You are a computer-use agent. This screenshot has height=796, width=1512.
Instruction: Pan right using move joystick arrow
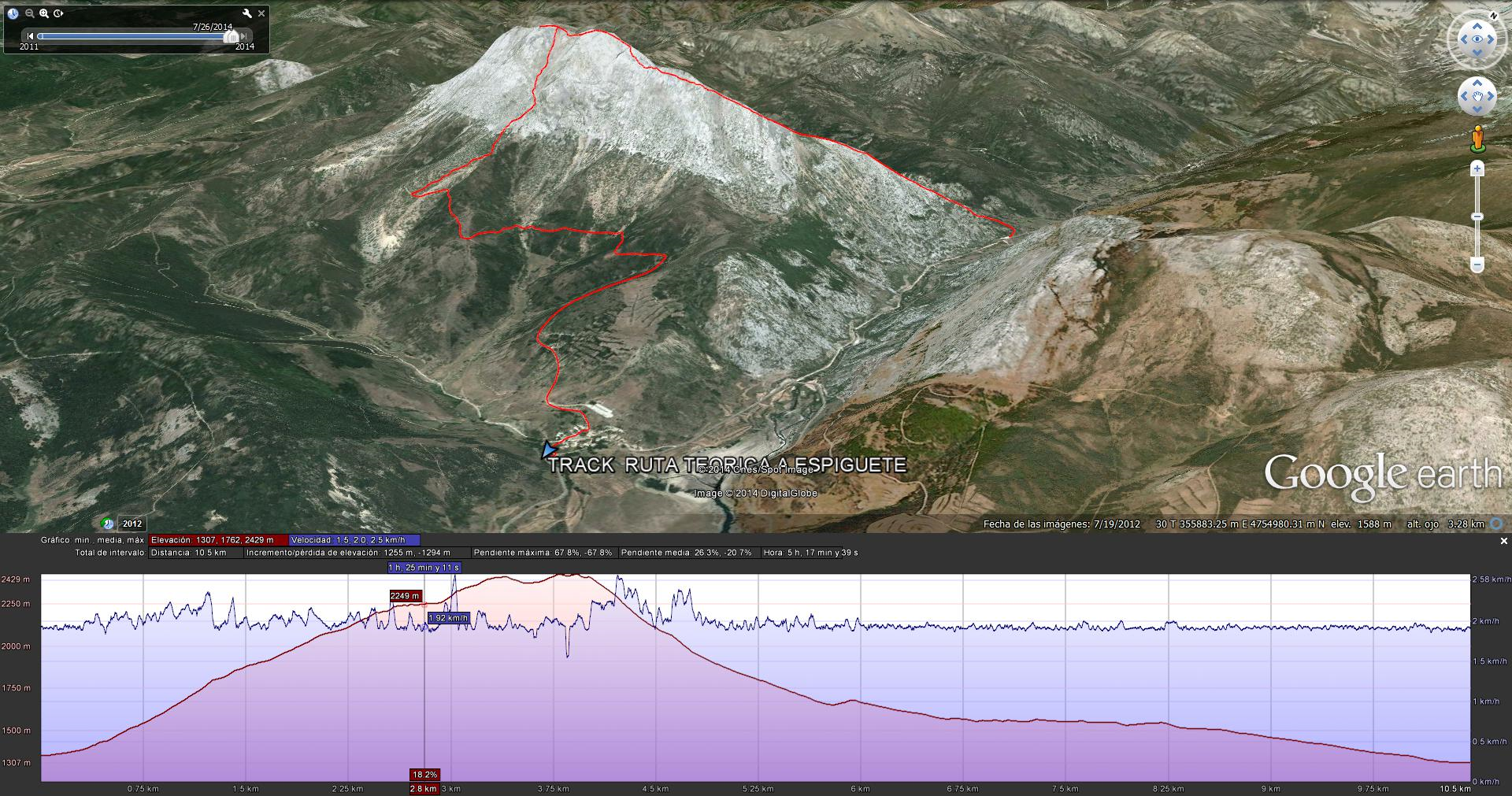(x=1491, y=96)
